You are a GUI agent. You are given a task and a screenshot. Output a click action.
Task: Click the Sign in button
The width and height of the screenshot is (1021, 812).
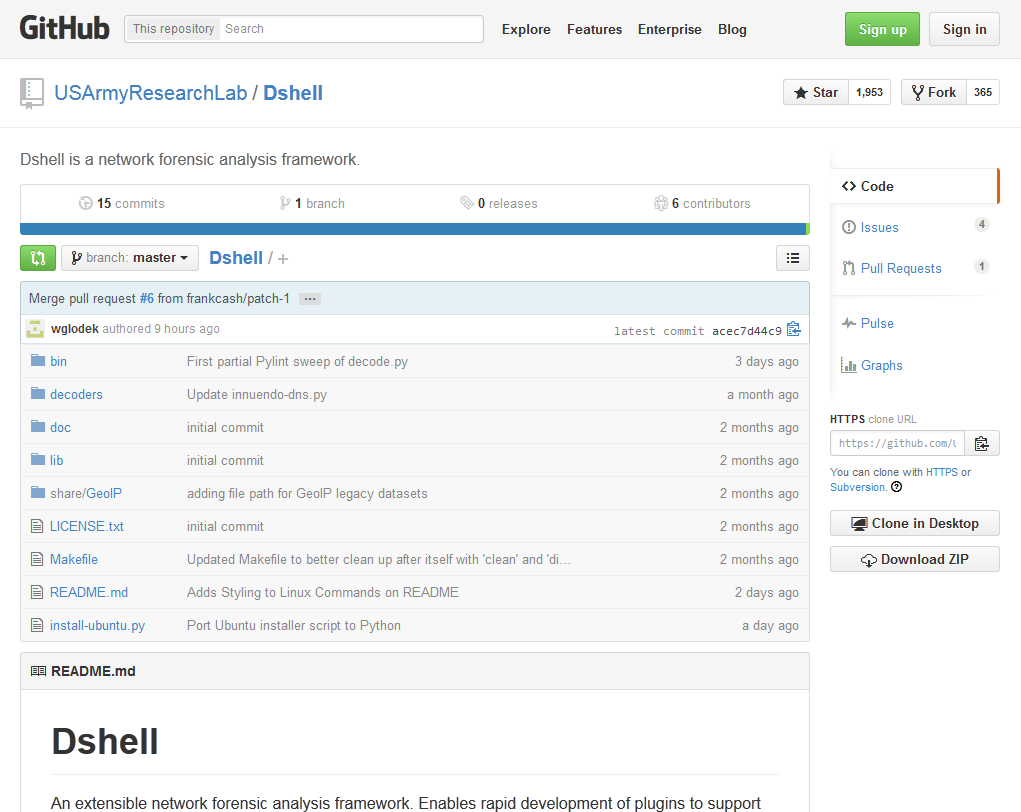click(x=964, y=29)
